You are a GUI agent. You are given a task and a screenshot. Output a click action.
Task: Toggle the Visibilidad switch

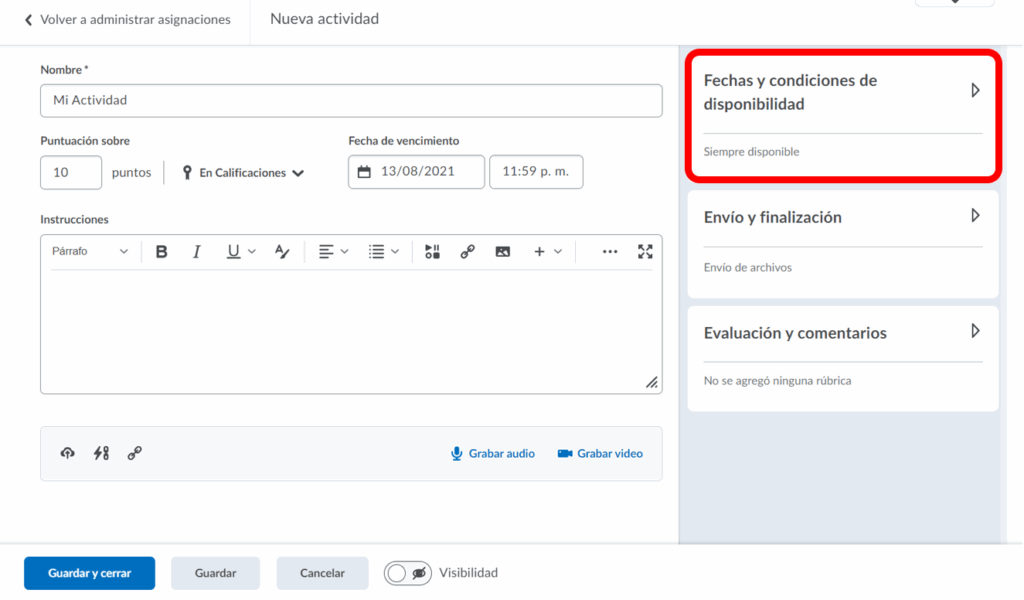(x=408, y=573)
